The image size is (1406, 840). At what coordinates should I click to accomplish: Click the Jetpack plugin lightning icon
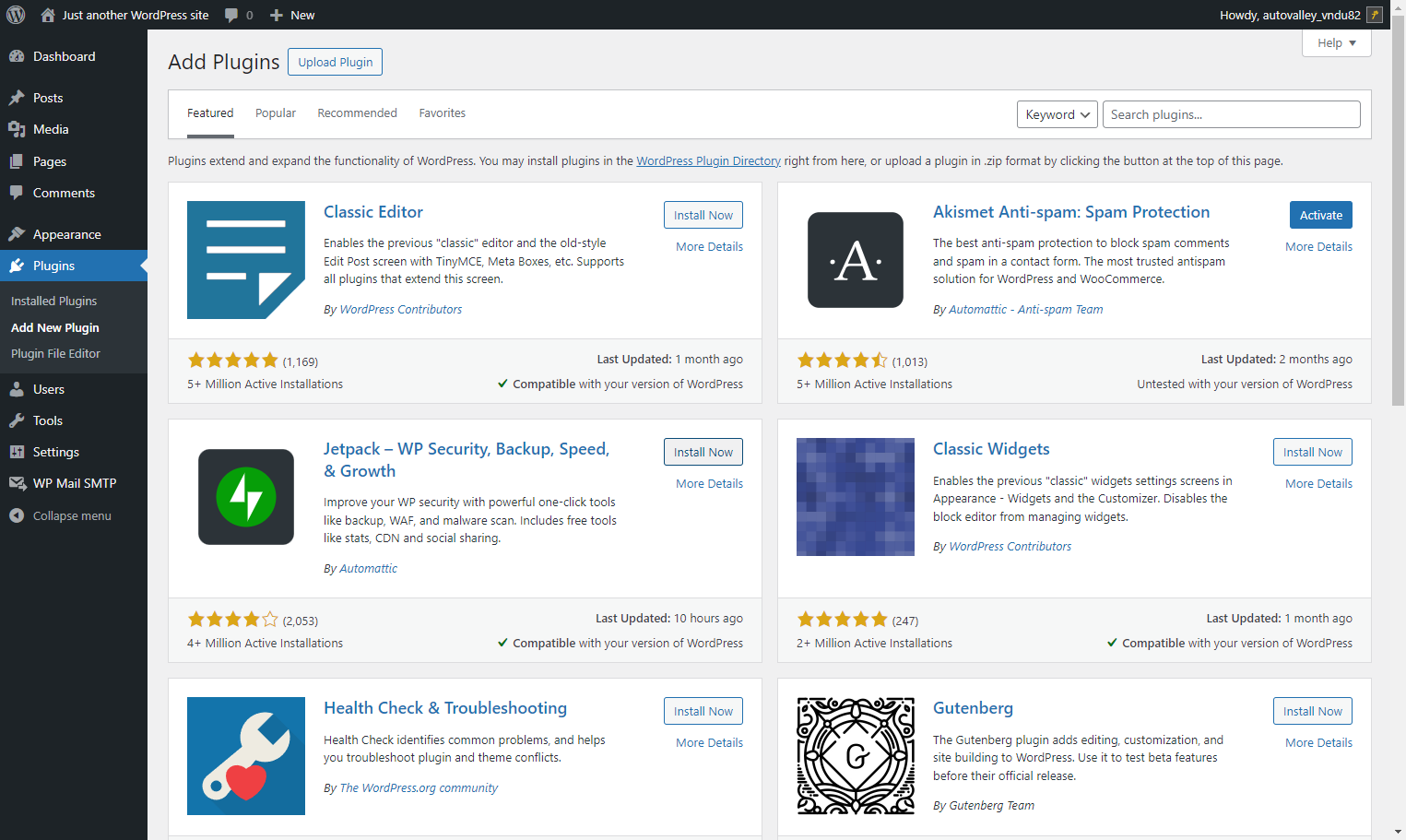click(246, 497)
